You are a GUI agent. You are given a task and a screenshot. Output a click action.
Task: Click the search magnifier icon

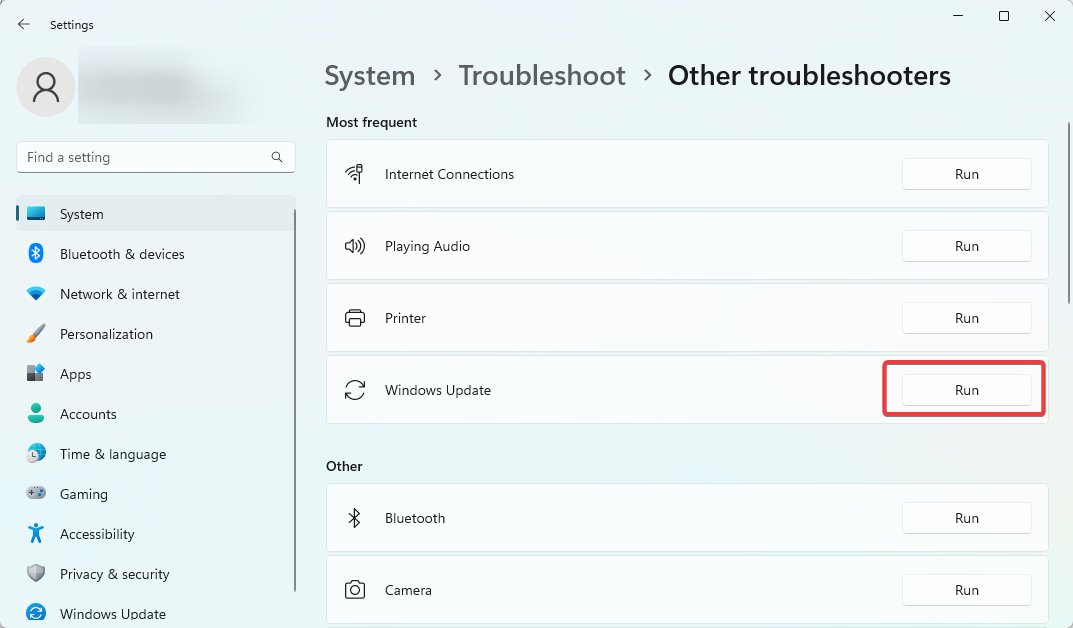point(277,157)
